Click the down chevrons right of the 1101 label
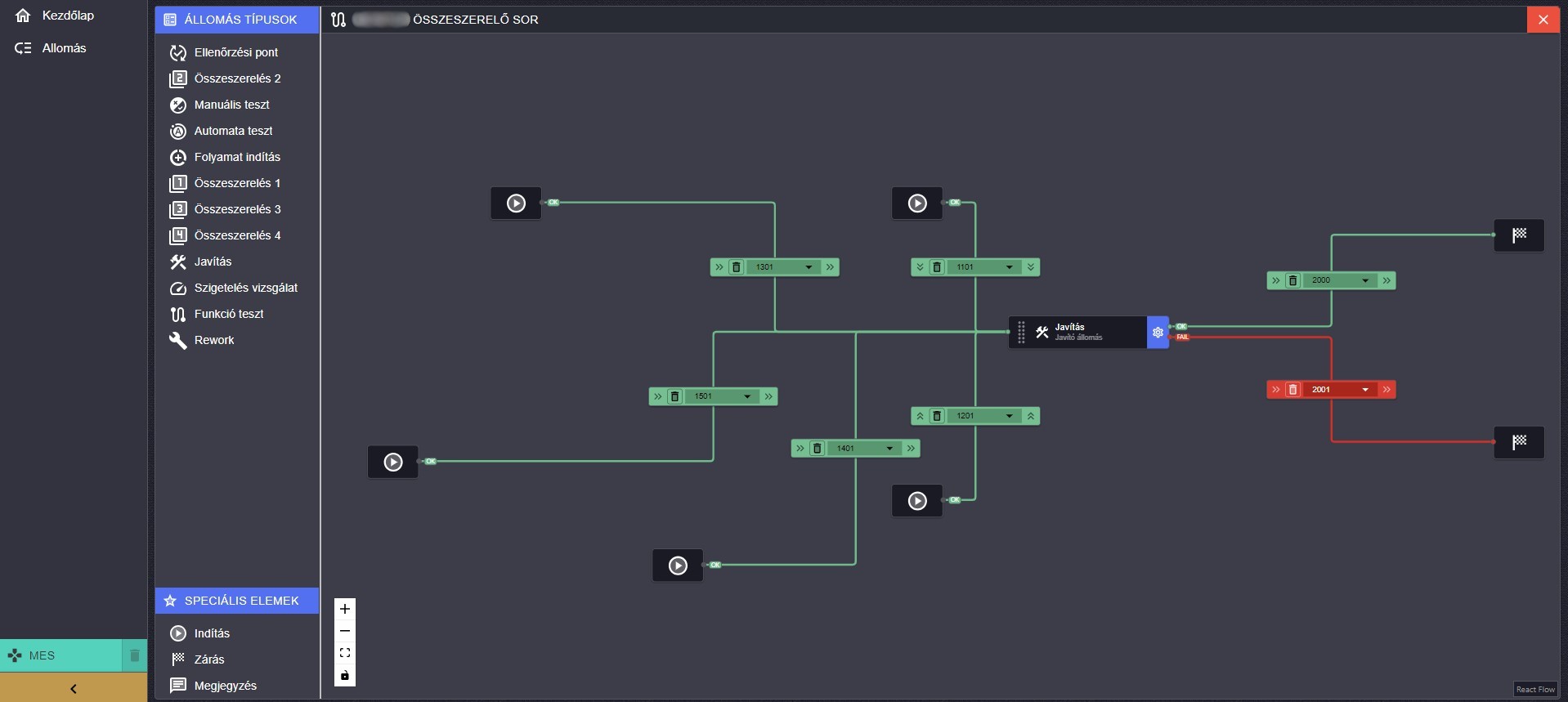Screen dimensions: 1568x702 click(x=1031, y=267)
